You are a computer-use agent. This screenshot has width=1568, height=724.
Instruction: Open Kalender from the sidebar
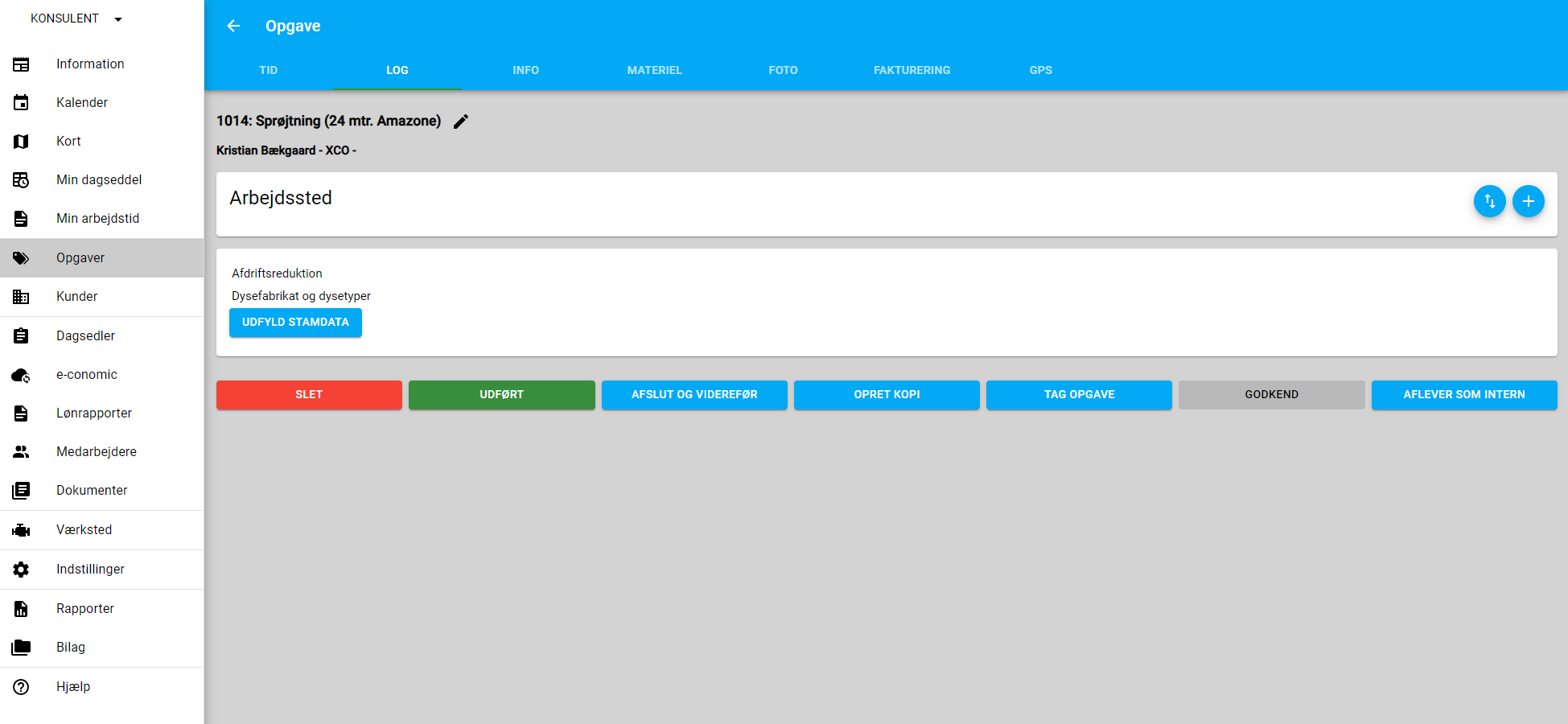coord(101,103)
